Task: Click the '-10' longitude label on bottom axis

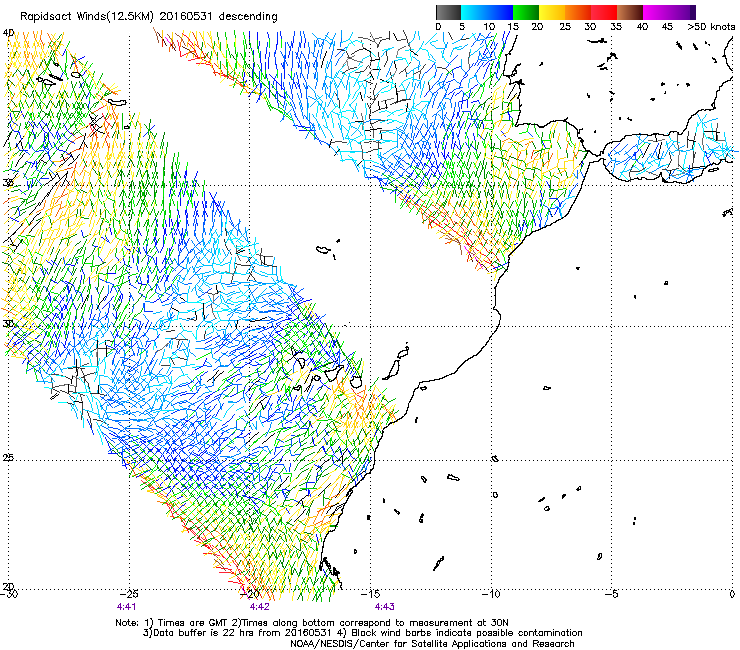Action: tap(491, 594)
